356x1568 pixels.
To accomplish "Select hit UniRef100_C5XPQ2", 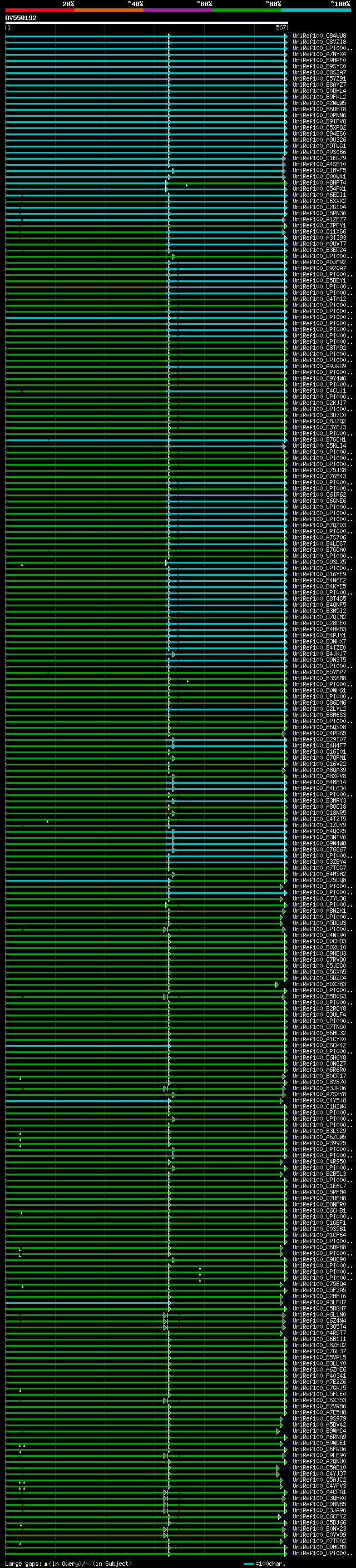I will pyautogui.click(x=319, y=128).
